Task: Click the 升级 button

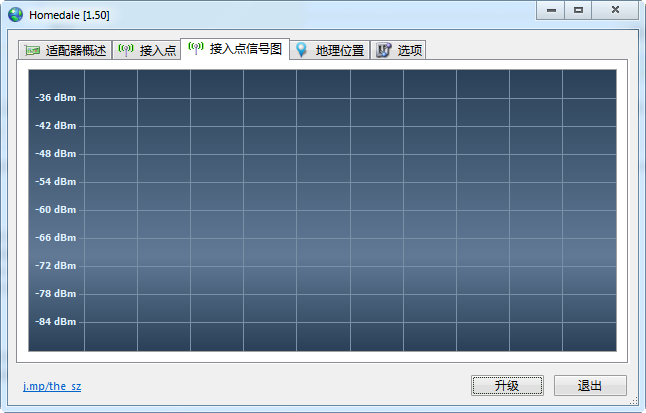Action: [x=507, y=386]
